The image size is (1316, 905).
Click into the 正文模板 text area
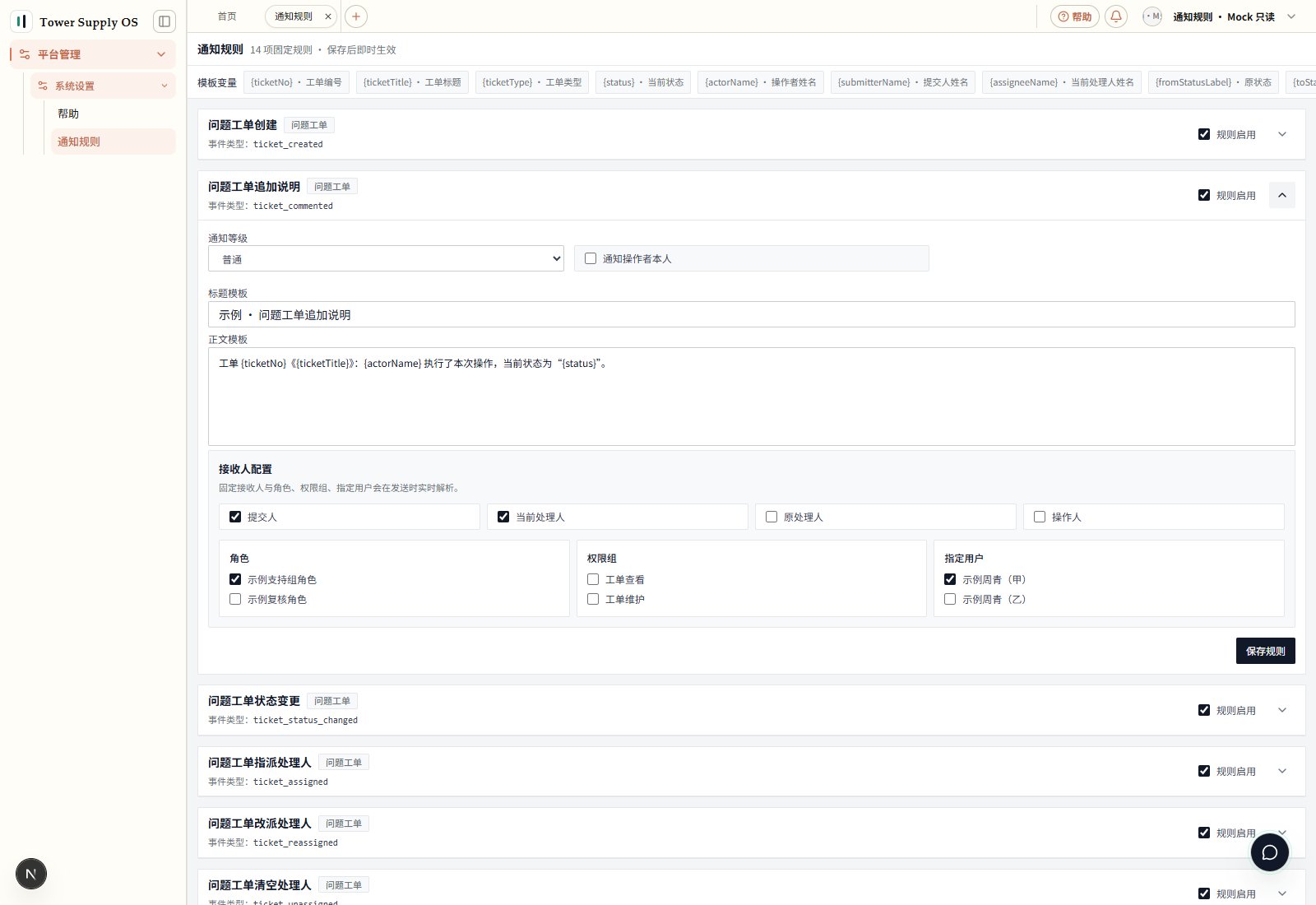coord(751,397)
